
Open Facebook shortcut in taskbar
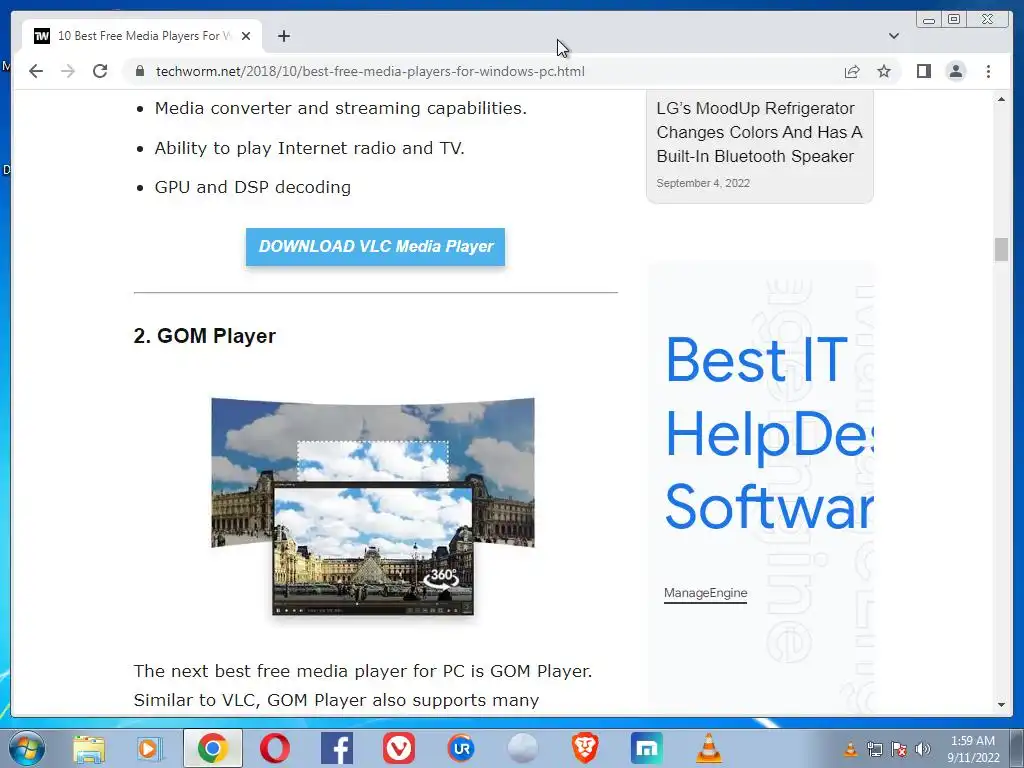click(337, 748)
